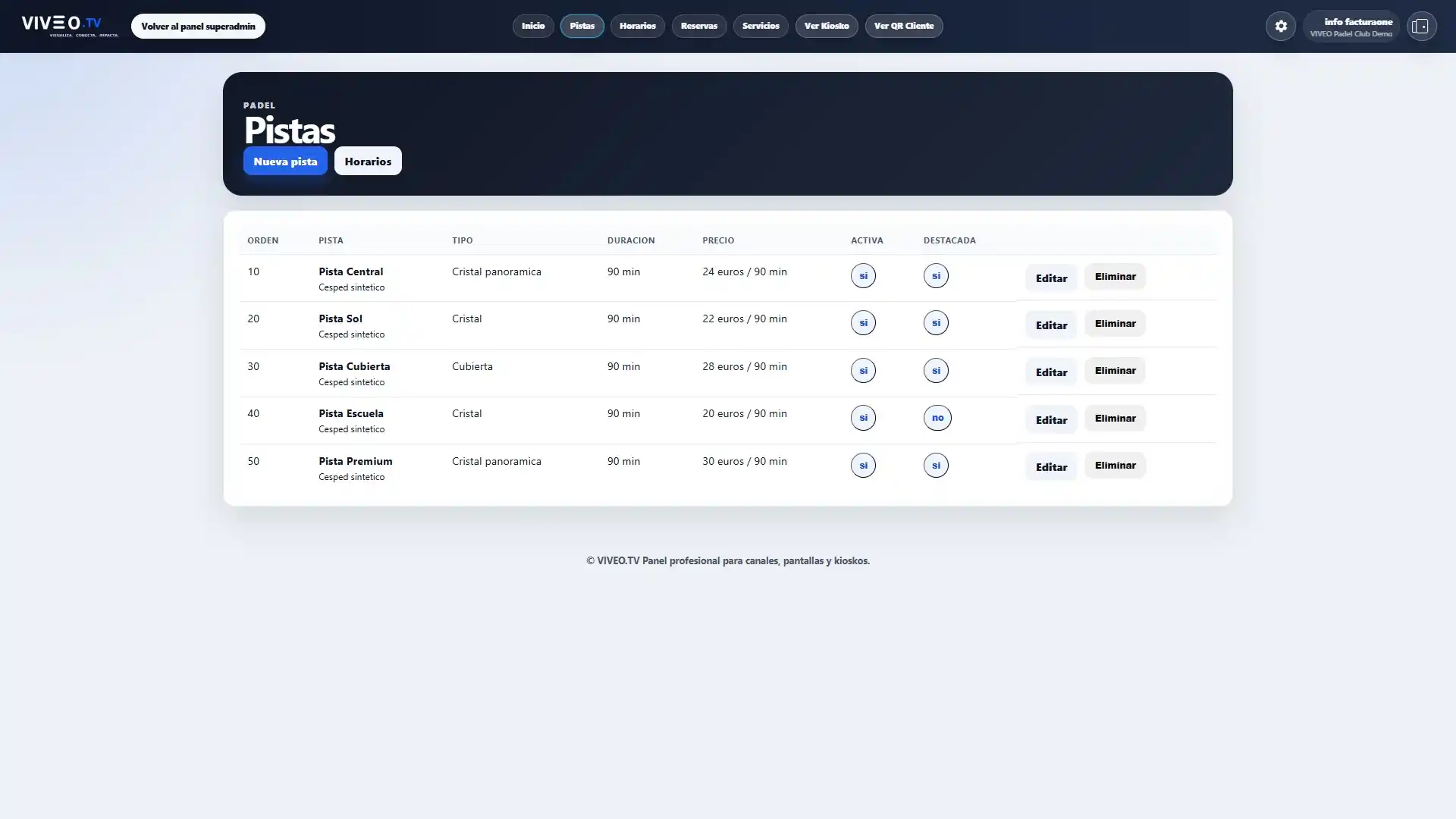Delete Pista Central

[1115, 276]
